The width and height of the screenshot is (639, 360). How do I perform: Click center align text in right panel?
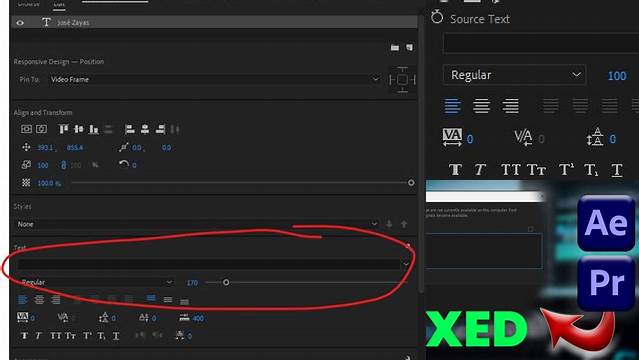point(481,106)
